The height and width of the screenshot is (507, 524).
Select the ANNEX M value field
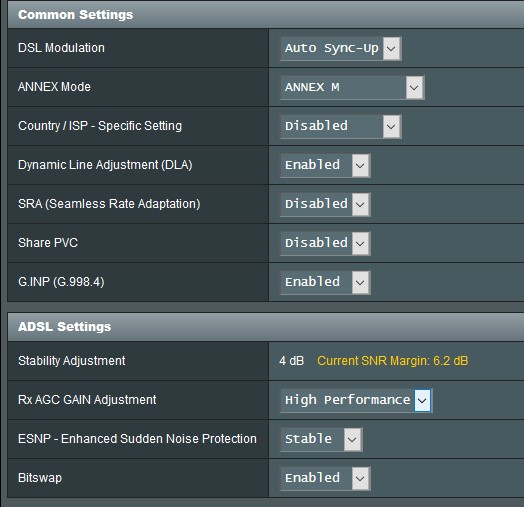[x=352, y=88]
